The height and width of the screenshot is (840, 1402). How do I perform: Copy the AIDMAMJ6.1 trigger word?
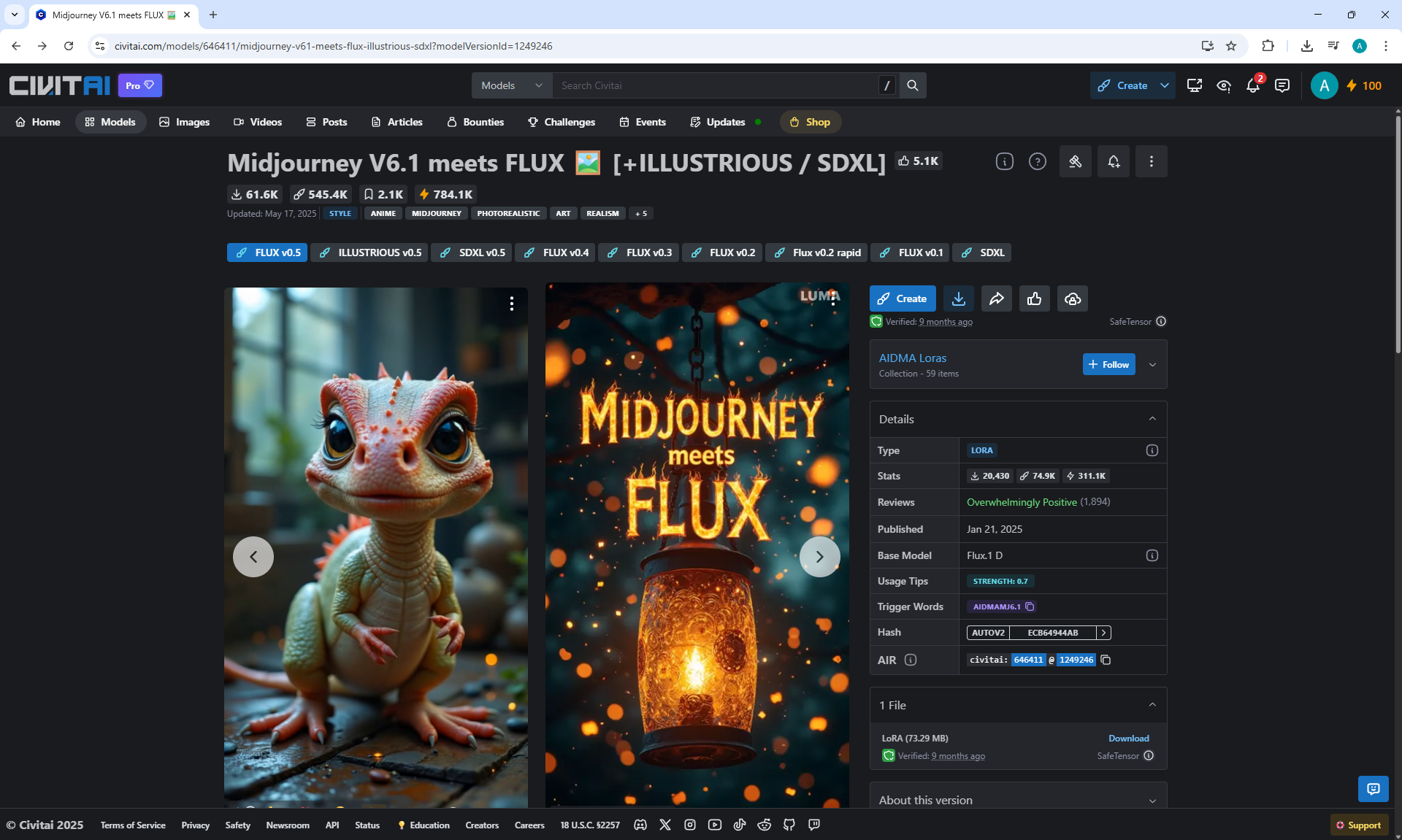[1030, 606]
